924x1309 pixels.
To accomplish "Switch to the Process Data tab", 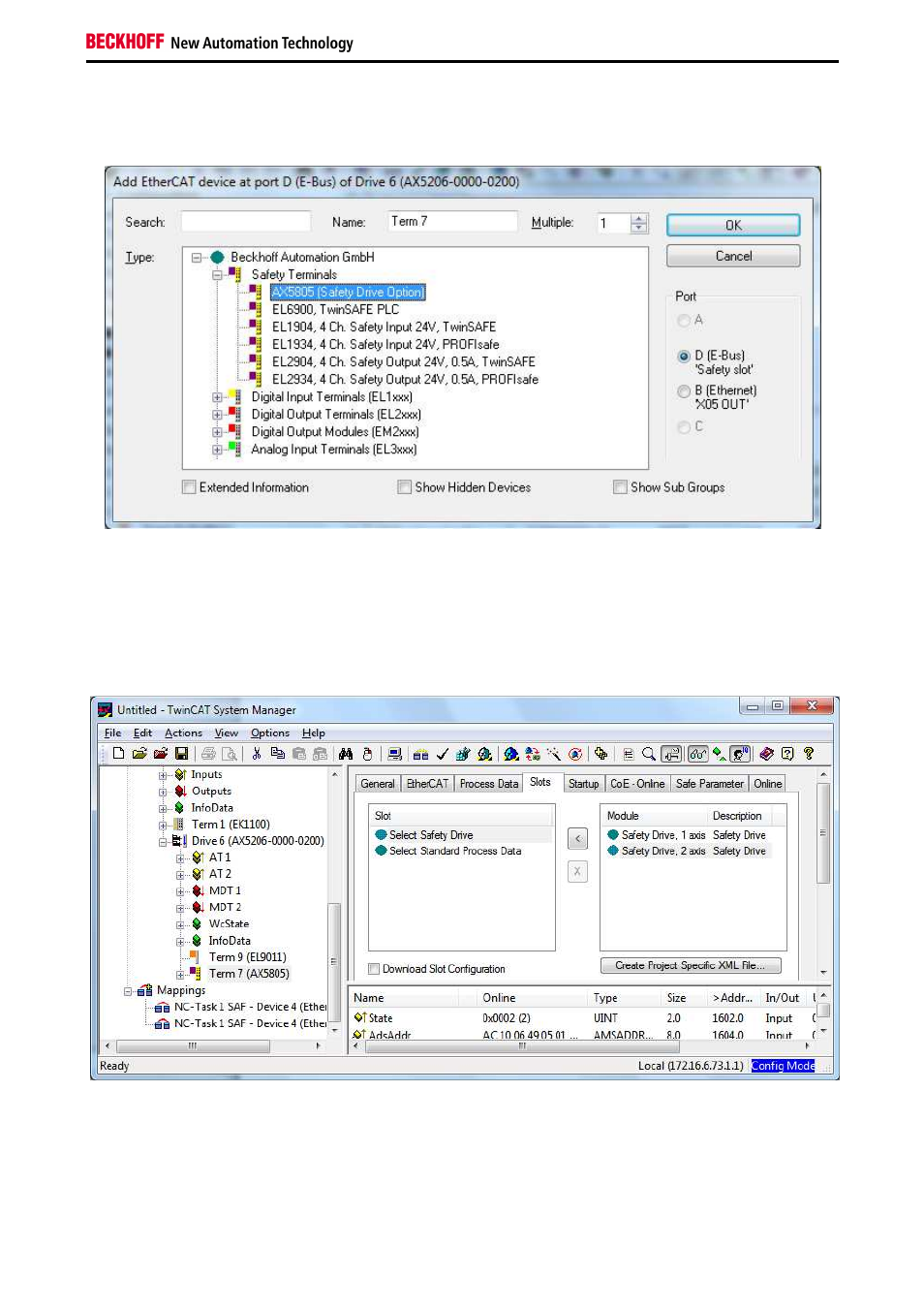I will pyautogui.click(x=488, y=784).
